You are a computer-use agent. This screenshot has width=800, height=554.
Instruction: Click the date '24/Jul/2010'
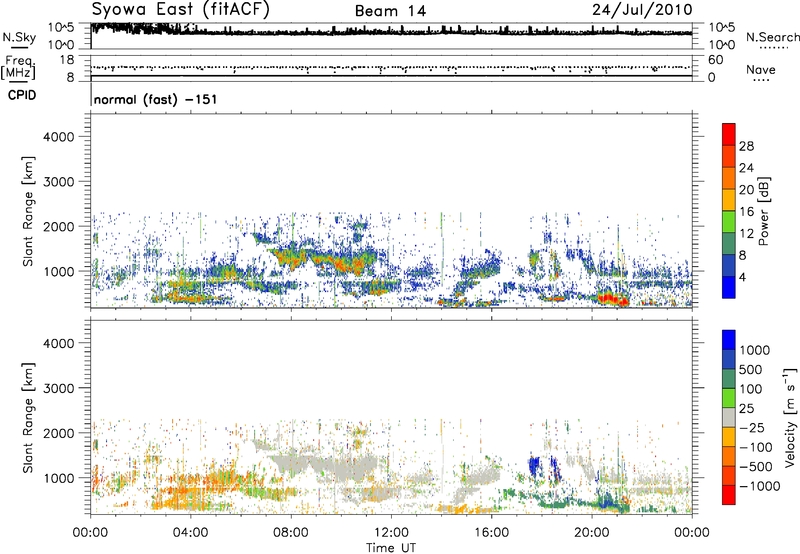click(x=642, y=10)
